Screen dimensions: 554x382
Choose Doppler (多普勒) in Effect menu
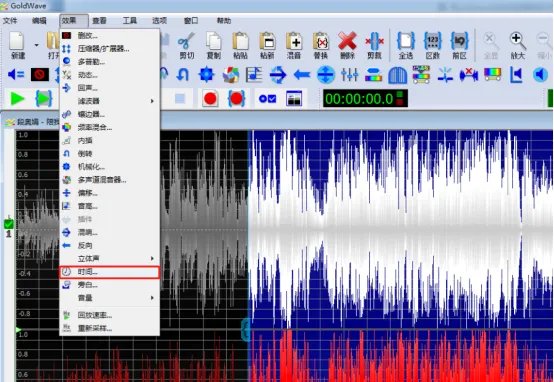coord(110,61)
